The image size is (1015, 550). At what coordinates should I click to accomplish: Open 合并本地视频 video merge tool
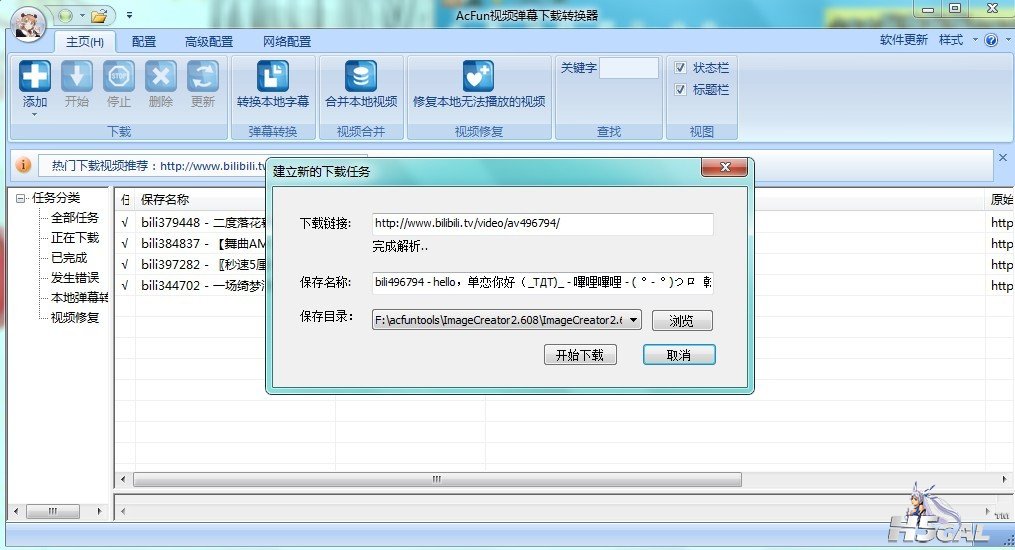pos(361,84)
